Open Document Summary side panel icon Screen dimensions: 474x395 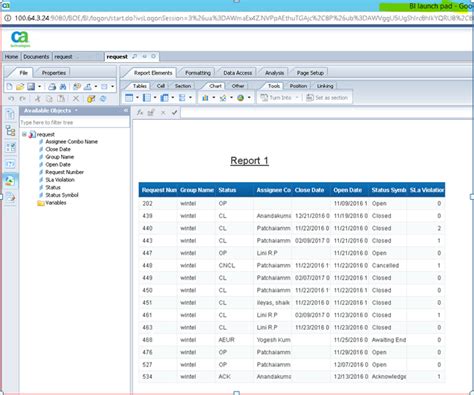click(x=10, y=114)
